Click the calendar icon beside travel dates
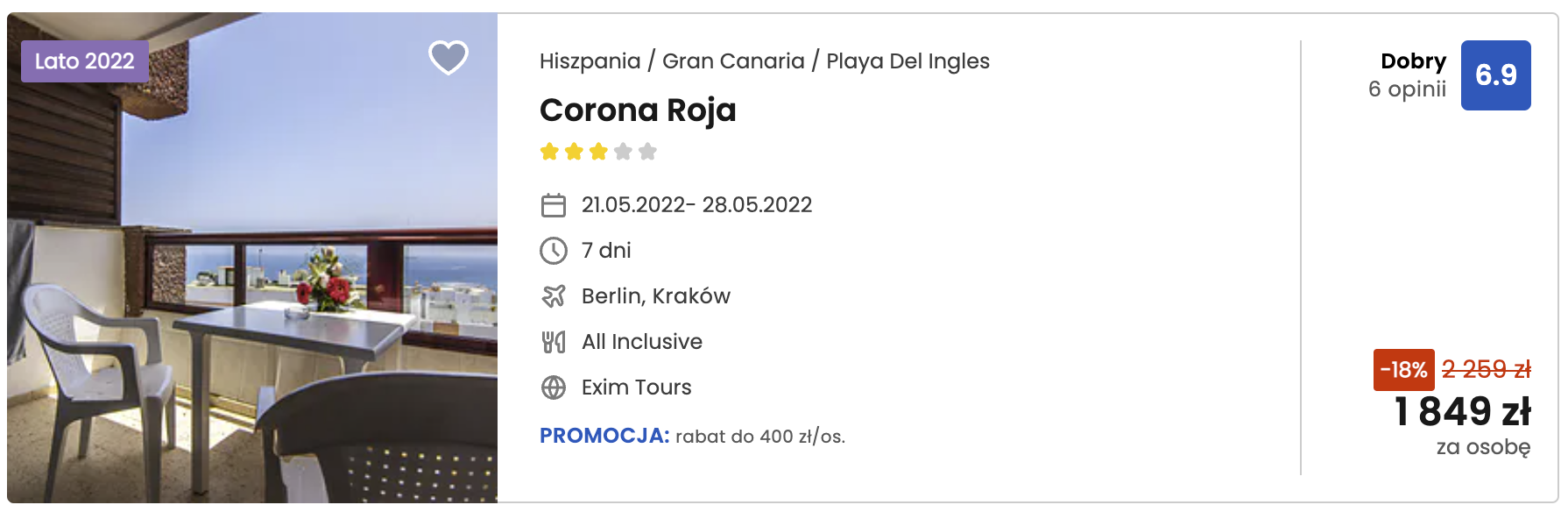Image resolution: width=1568 pixels, height=512 pixels. 554,205
